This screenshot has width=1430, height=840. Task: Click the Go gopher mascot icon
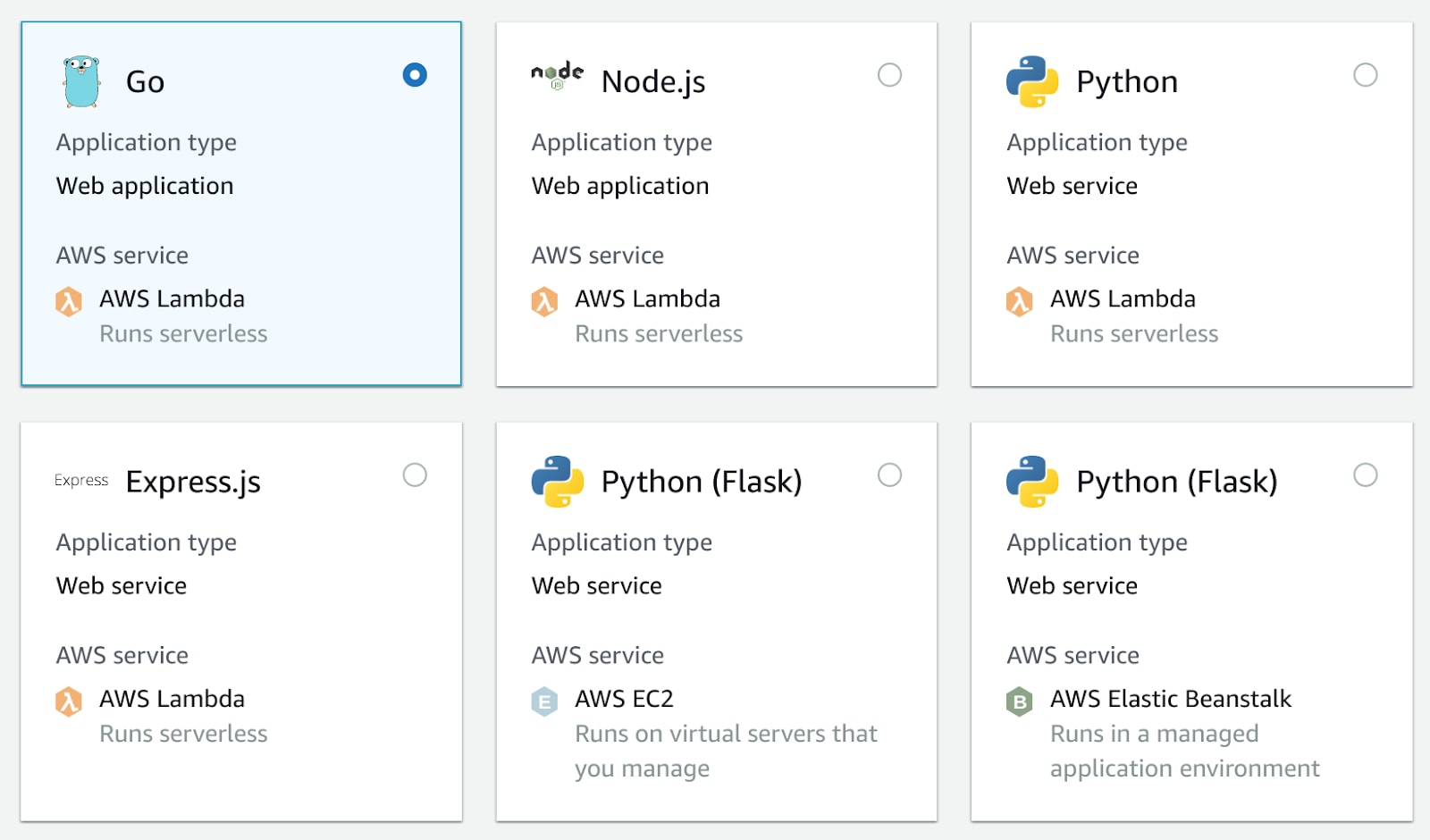point(81,81)
